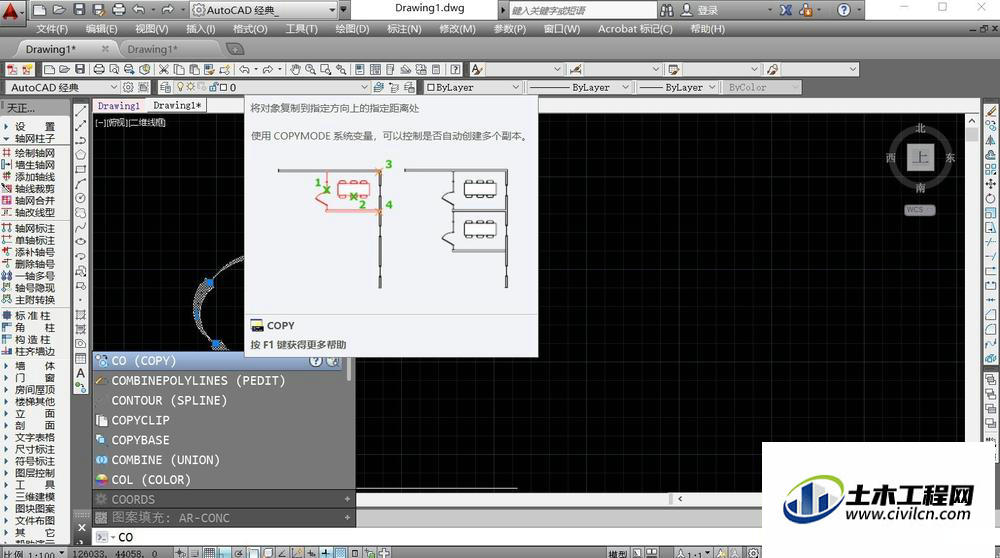Click the 轴网标注 tool
Image resolution: width=1000 pixels, height=558 pixels.
29,228
